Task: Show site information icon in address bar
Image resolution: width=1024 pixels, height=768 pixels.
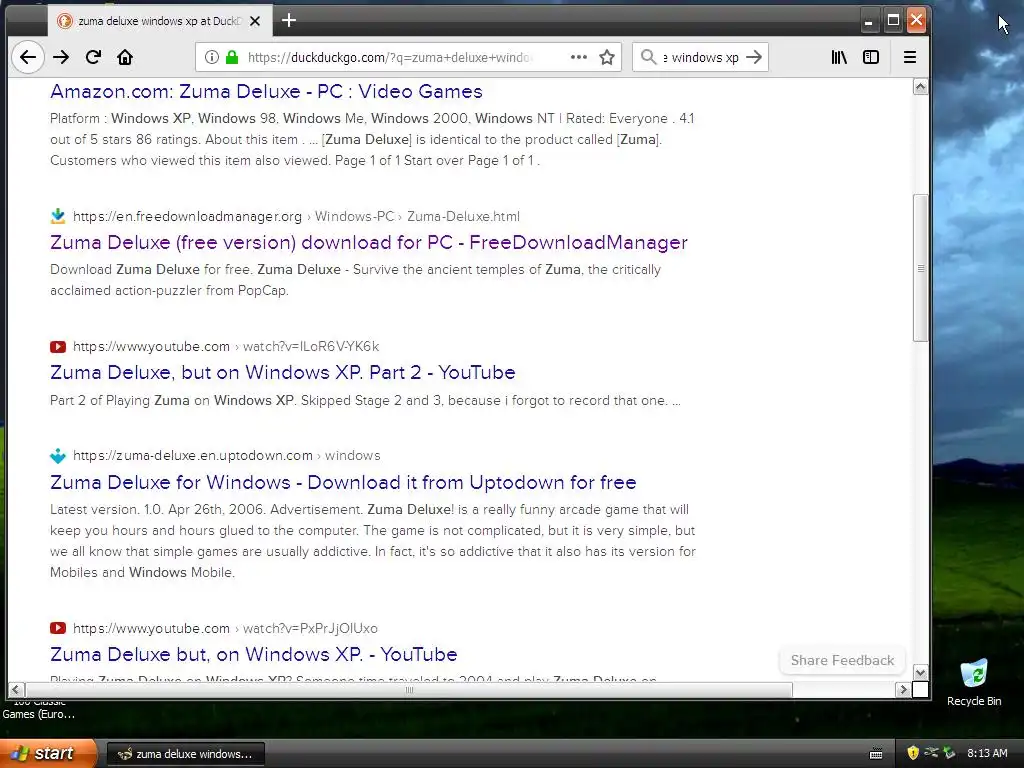Action: point(212,57)
